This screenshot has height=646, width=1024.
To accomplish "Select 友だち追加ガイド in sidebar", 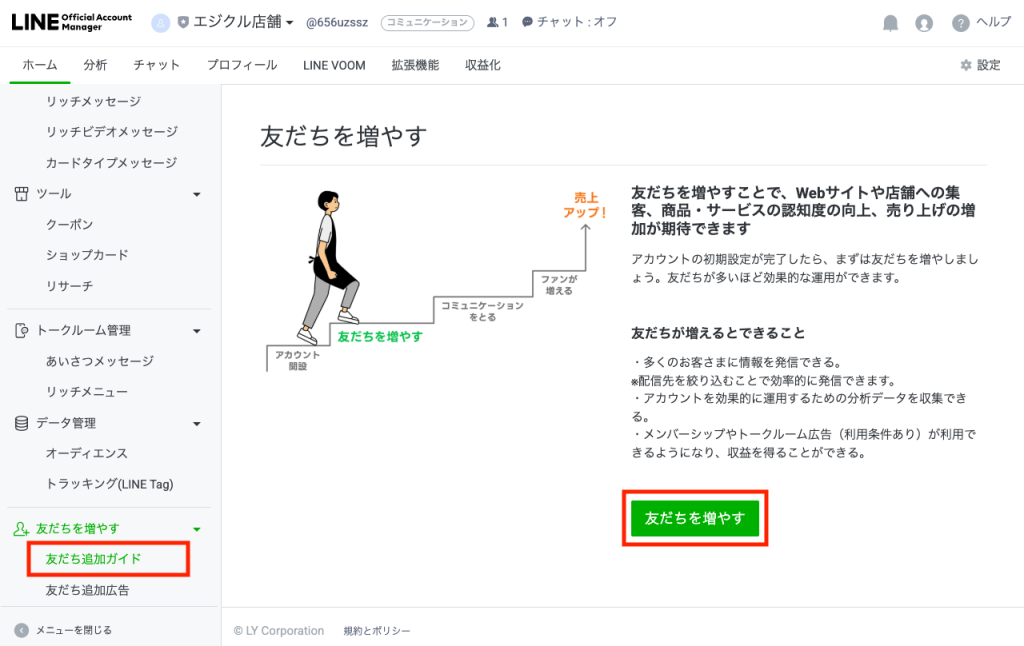I will (93, 559).
